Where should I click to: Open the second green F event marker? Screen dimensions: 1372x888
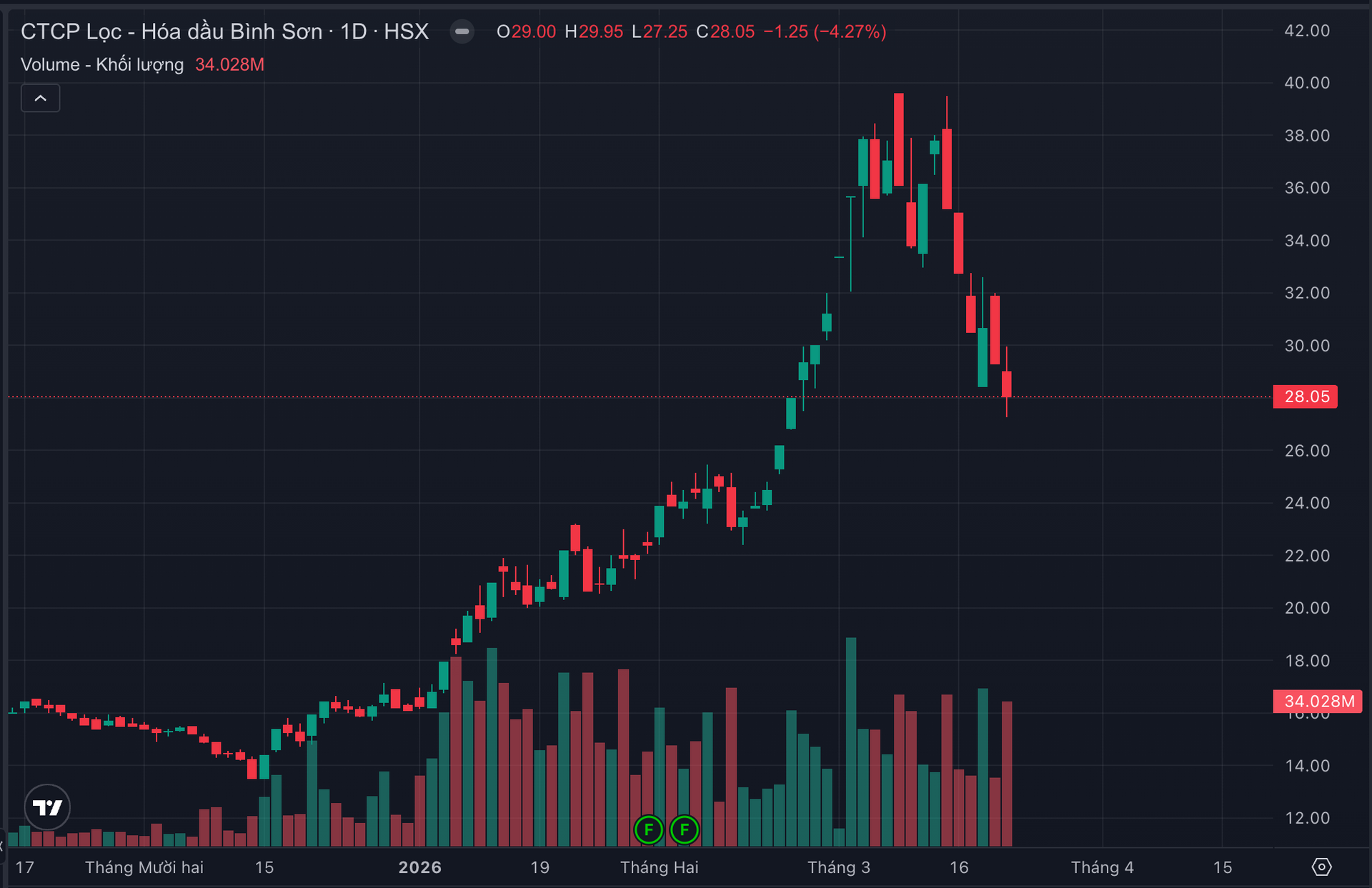(684, 829)
